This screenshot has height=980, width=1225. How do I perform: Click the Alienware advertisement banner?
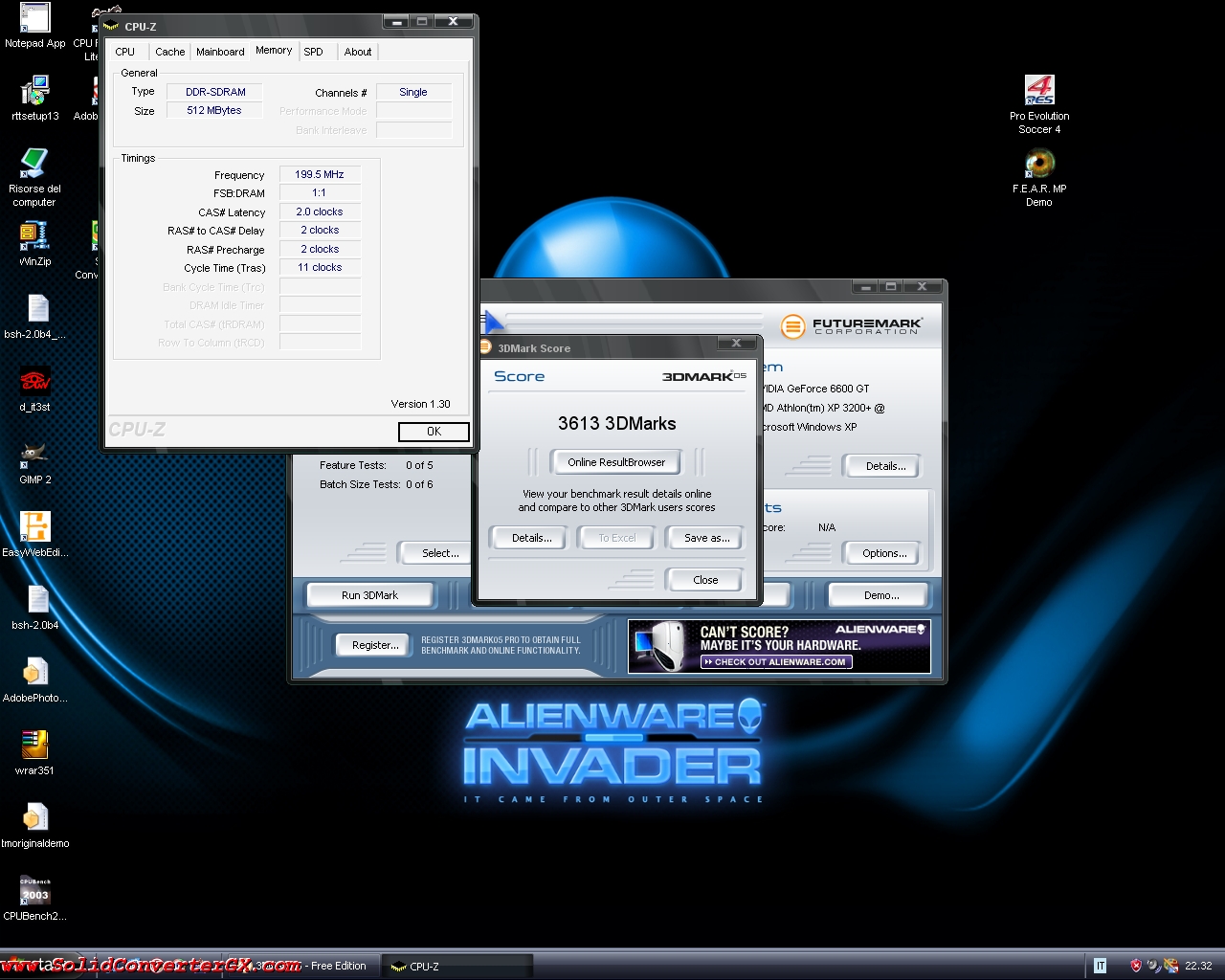point(779,646)
